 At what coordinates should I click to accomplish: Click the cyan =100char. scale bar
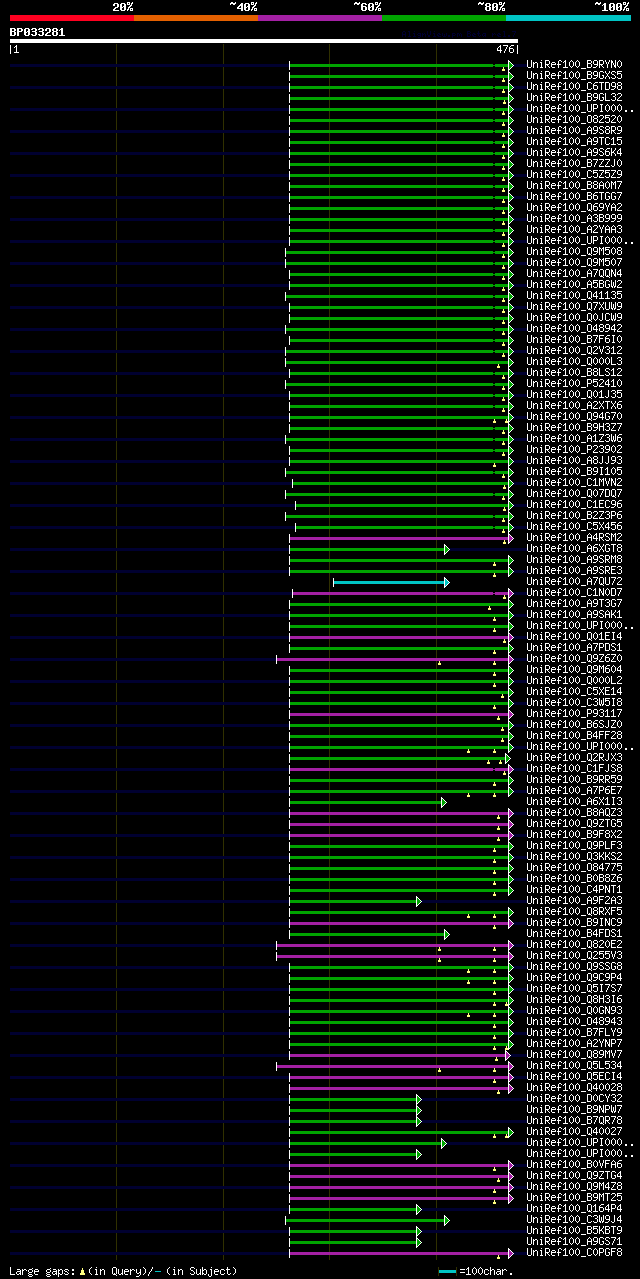tap(447, 1271)
